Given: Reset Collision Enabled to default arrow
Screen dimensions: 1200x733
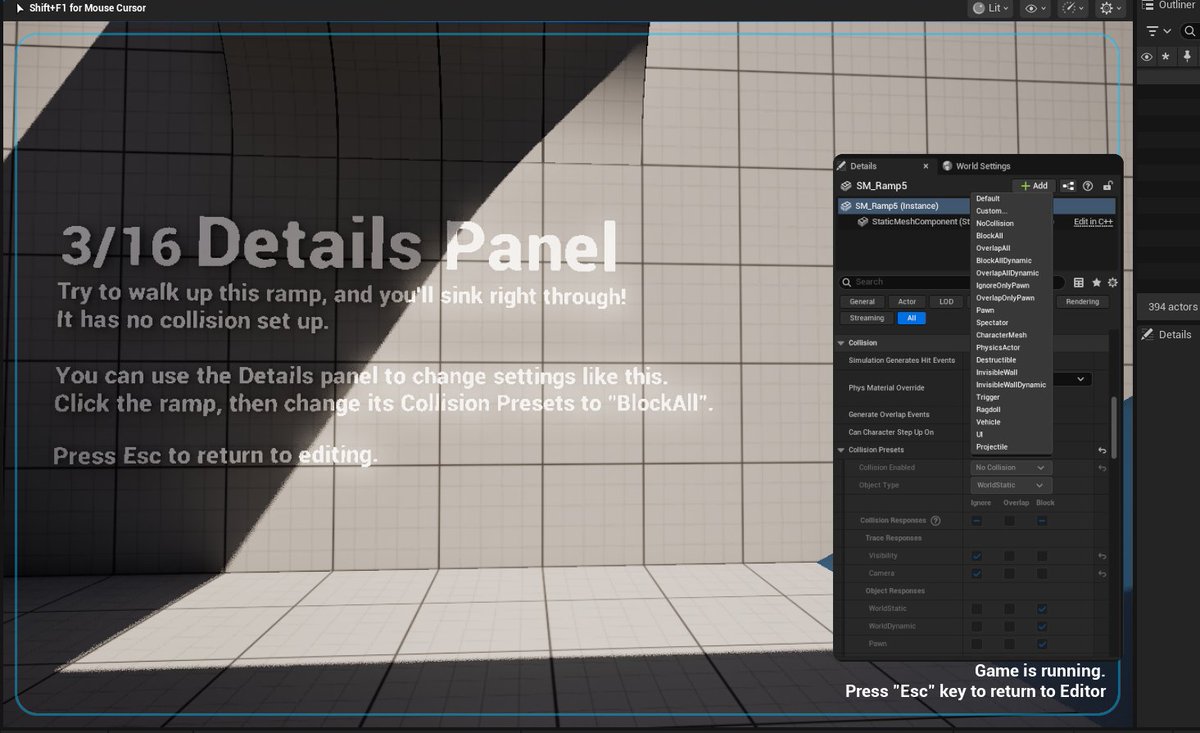Looking at the screenshot, I should tap(1102, 467).
